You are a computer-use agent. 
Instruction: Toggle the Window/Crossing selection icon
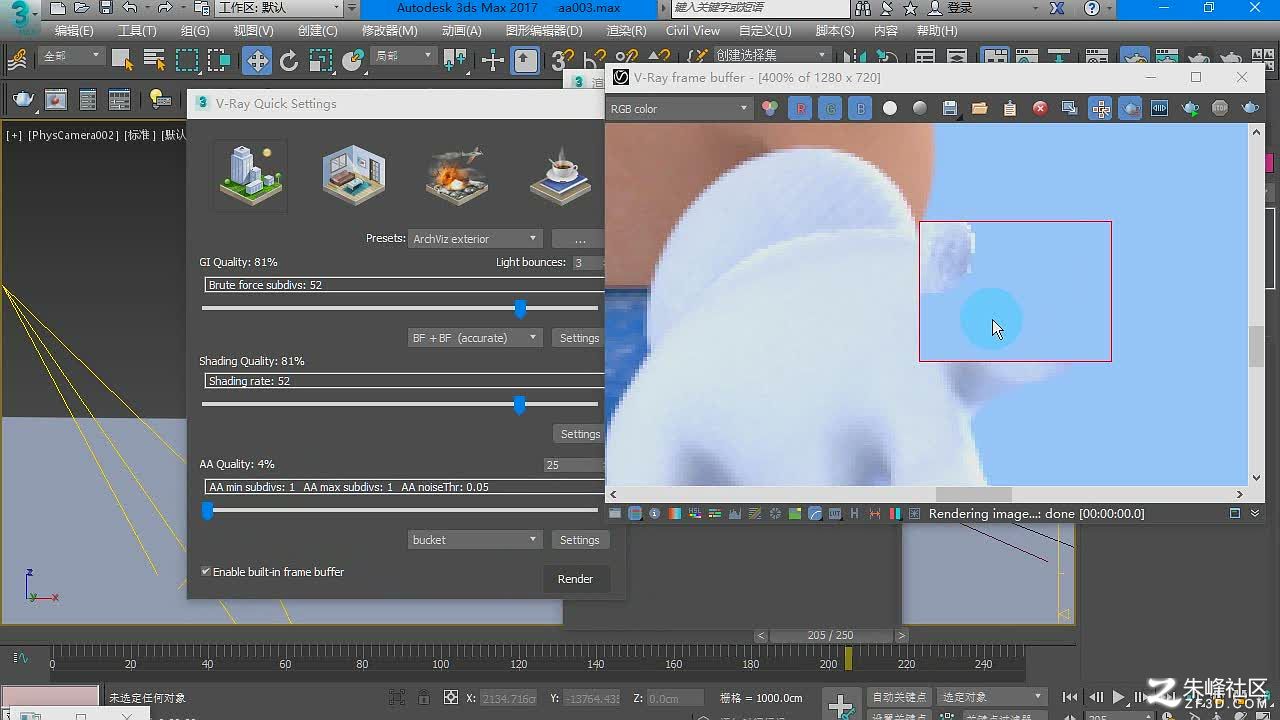(x=219, y=60)
